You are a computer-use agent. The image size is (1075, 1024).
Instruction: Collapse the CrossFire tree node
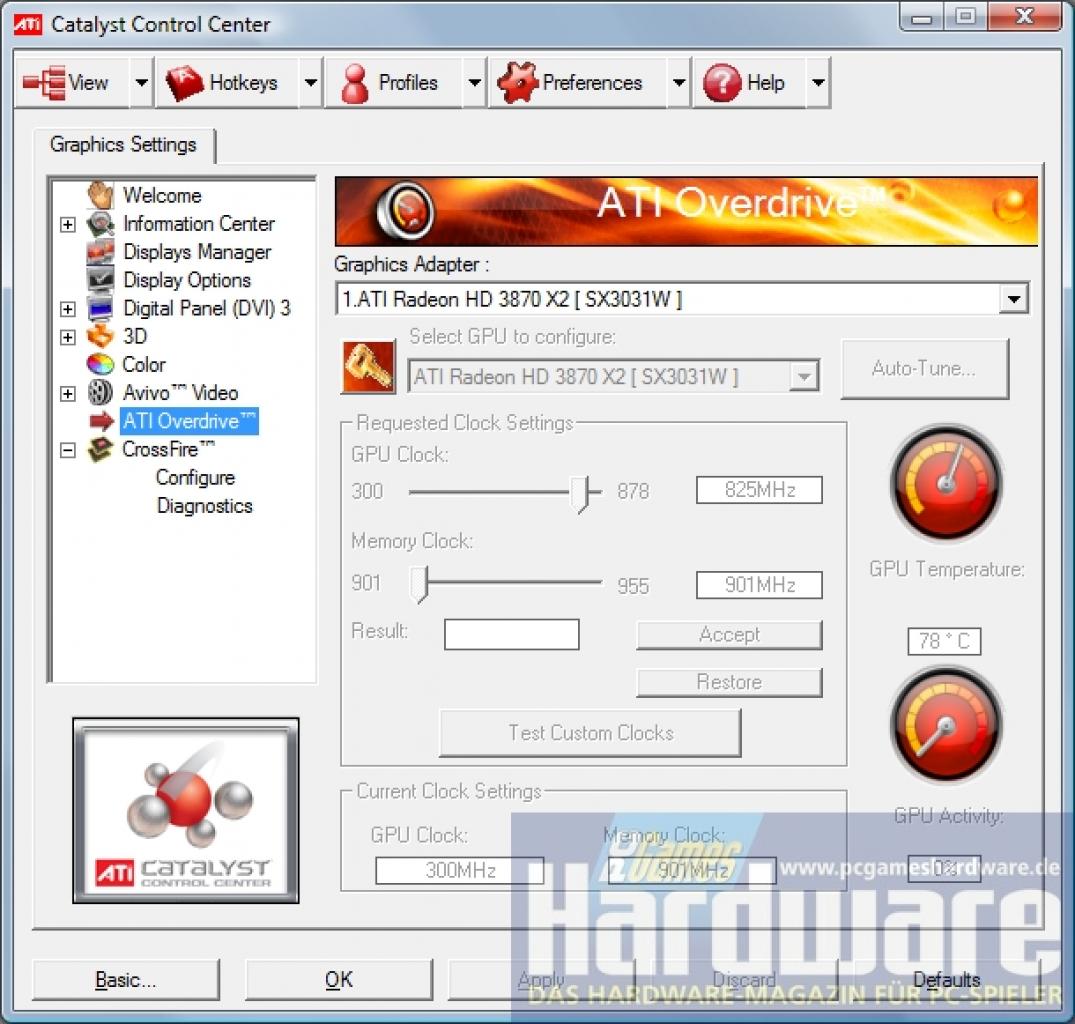point(68,450)
